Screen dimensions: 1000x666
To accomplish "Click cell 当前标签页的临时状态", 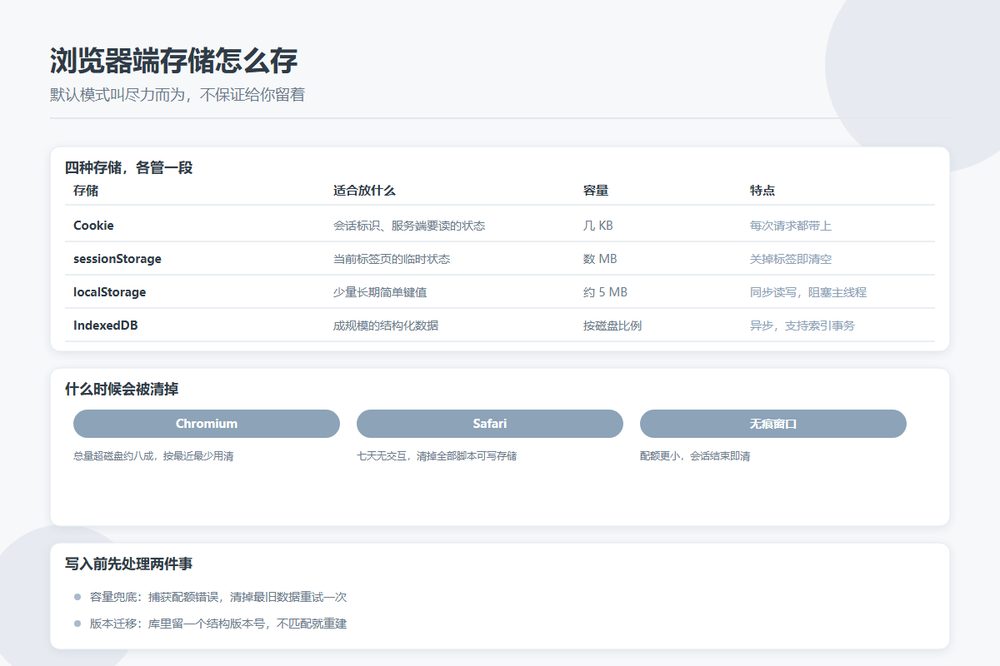I will pos(392,258).
